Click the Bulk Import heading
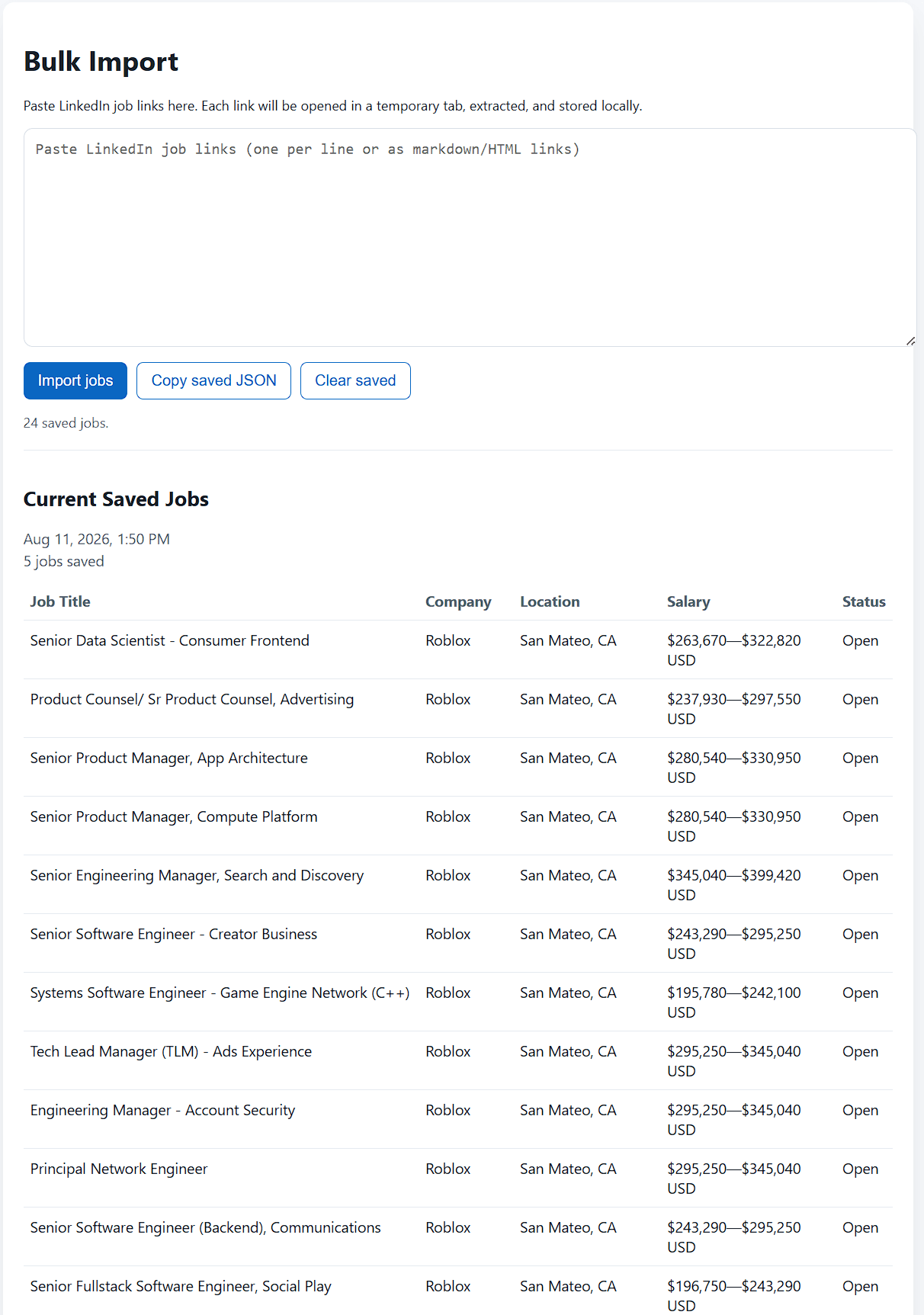The image size is (924, 1315). pyautogui.click(x=101, y=61)
